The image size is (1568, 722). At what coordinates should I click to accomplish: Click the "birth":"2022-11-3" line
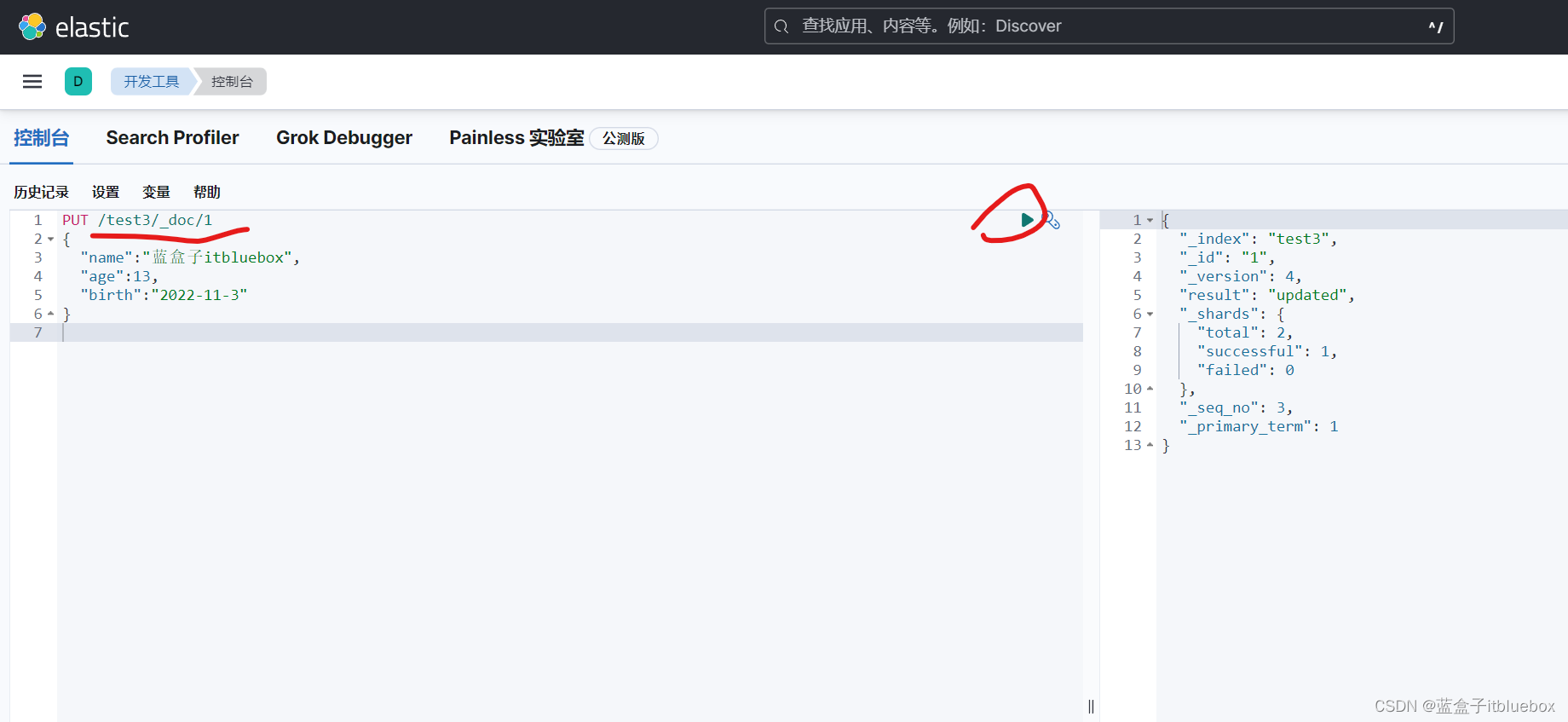tap(164, 295)
